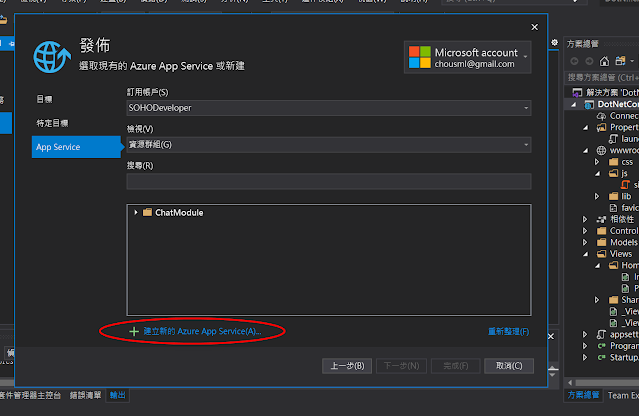Click the Connected Services cloud icon
639x416 pixels.
[x=601, y=116]
